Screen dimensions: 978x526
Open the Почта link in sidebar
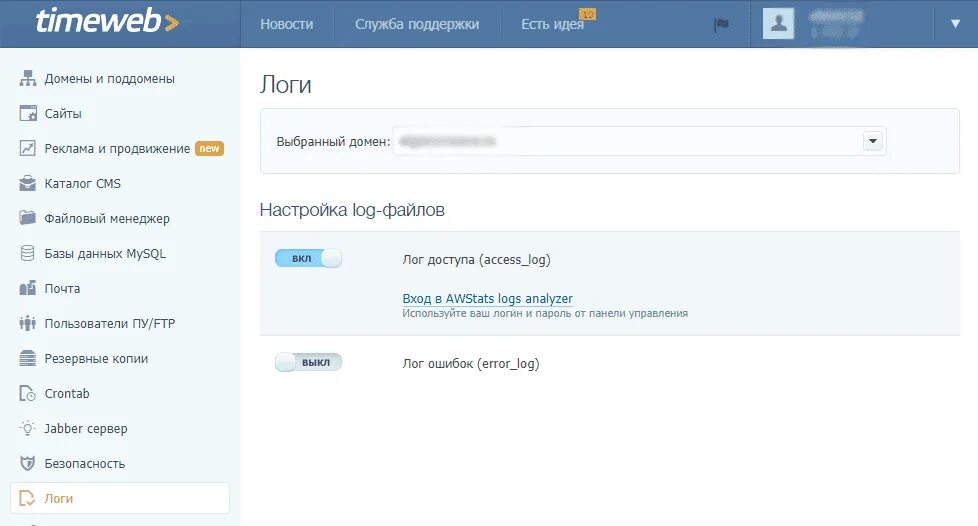(x=62, y=288)
